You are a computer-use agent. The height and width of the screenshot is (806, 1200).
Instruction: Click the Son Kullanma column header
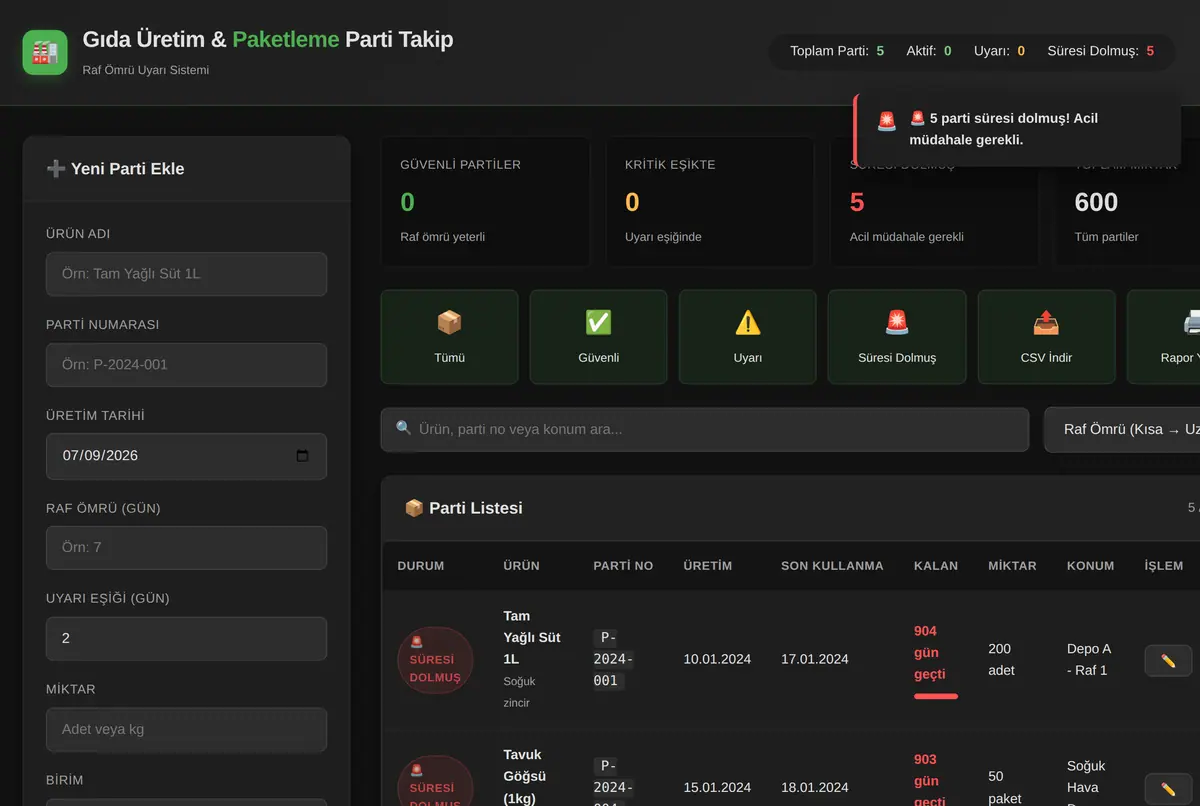click(832, 566)
